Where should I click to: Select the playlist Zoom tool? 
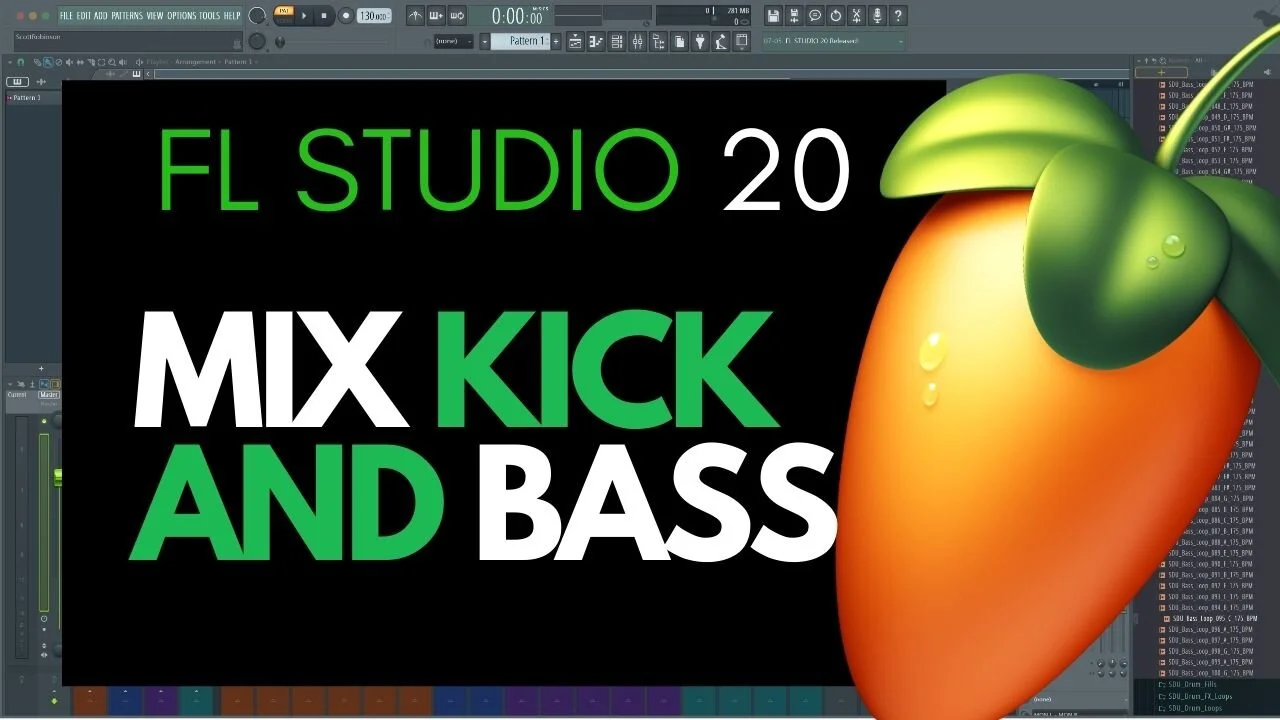pos(112,62)
